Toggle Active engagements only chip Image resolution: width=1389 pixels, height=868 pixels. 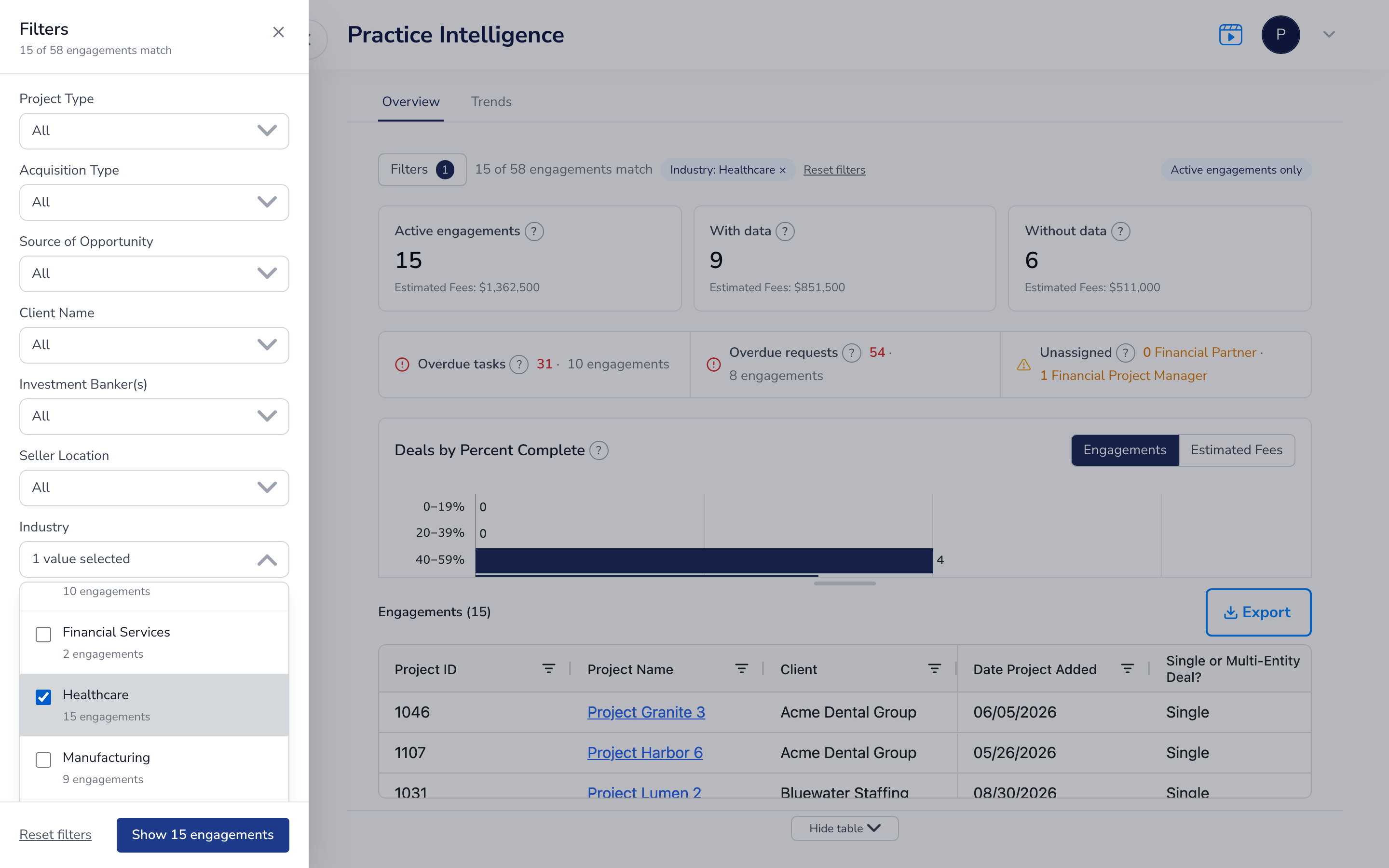coord(1236,170)
